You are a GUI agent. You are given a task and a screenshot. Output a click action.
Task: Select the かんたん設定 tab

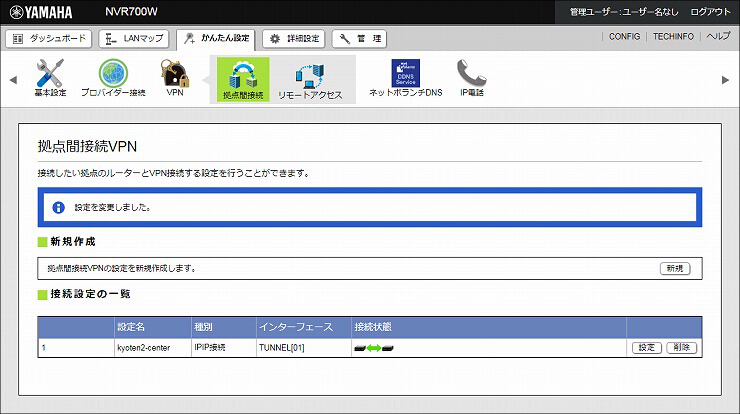pos(216,39)
